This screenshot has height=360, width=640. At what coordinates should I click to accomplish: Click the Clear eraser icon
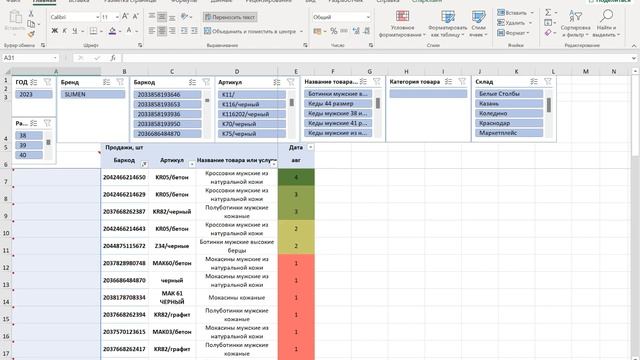[x=548, y=33]
